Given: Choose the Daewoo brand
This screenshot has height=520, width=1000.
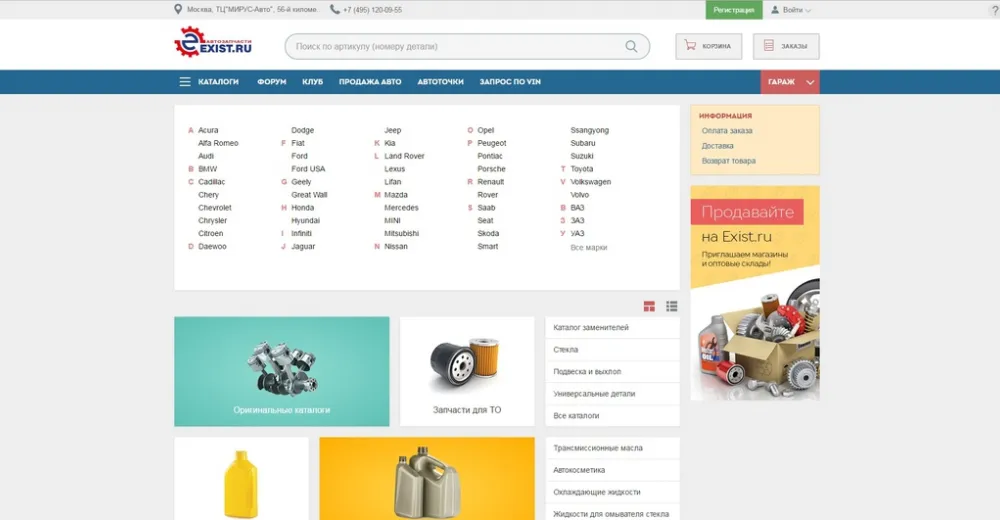Looking at the screenshot, I should tap(212, 246).
